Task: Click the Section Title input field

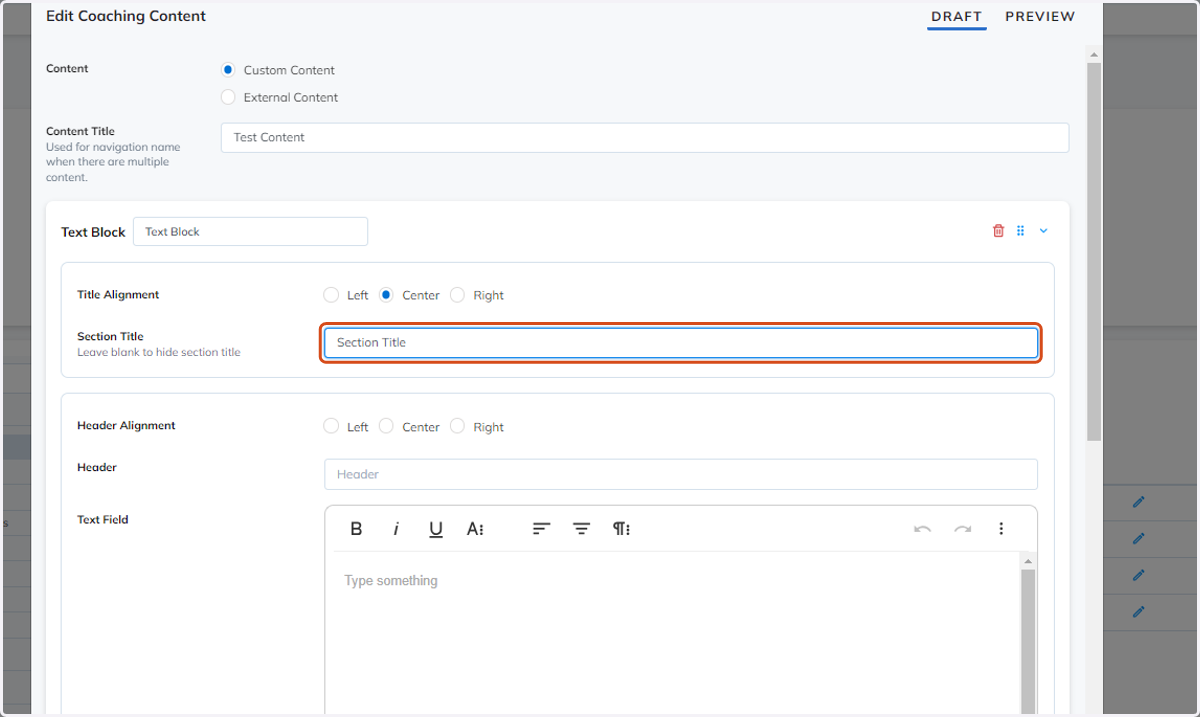Action: pos(681,343)
